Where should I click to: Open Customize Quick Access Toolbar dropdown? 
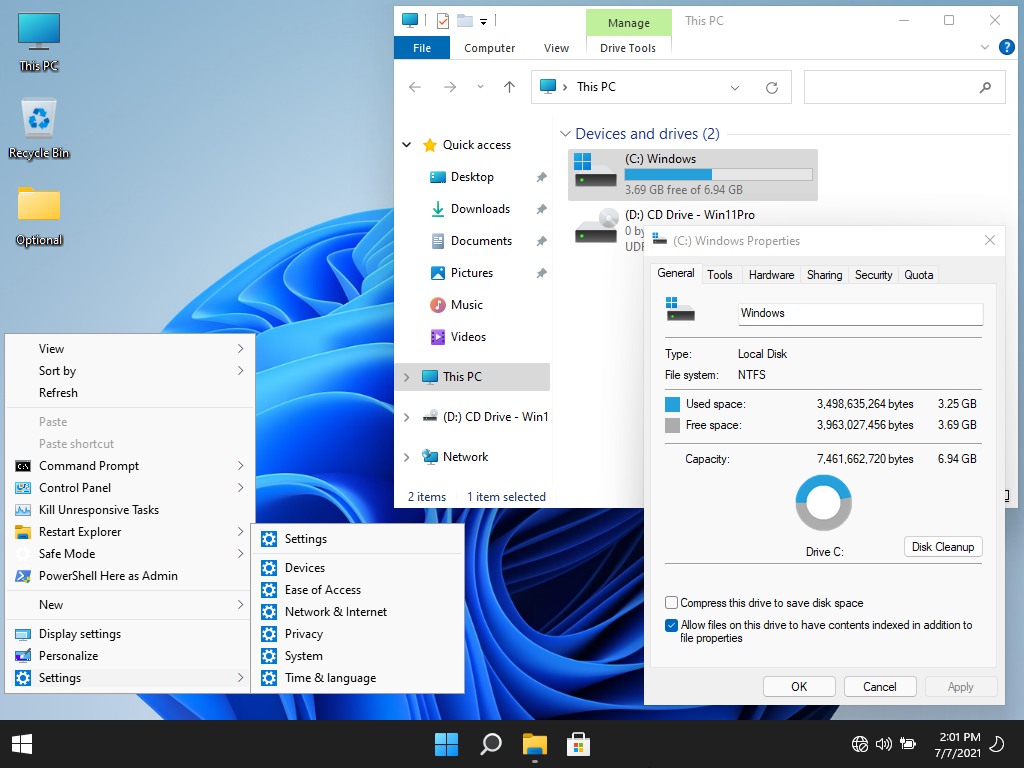(483, 22)
